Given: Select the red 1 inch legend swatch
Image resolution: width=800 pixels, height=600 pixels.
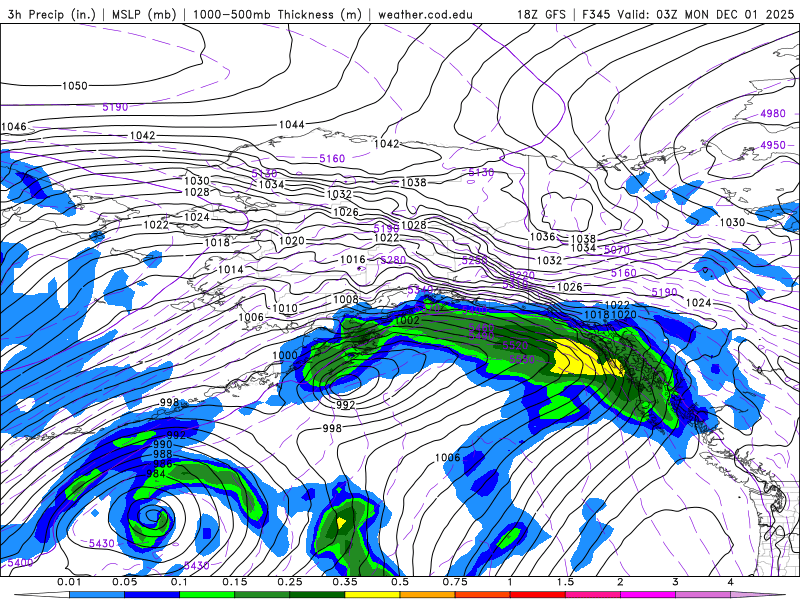Looking at the screenshot, I should tap(538, 595).
